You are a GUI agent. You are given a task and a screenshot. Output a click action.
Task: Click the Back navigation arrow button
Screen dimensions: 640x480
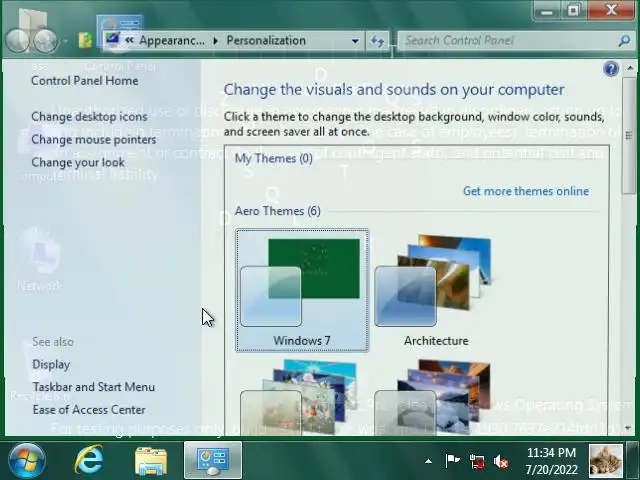17,41
